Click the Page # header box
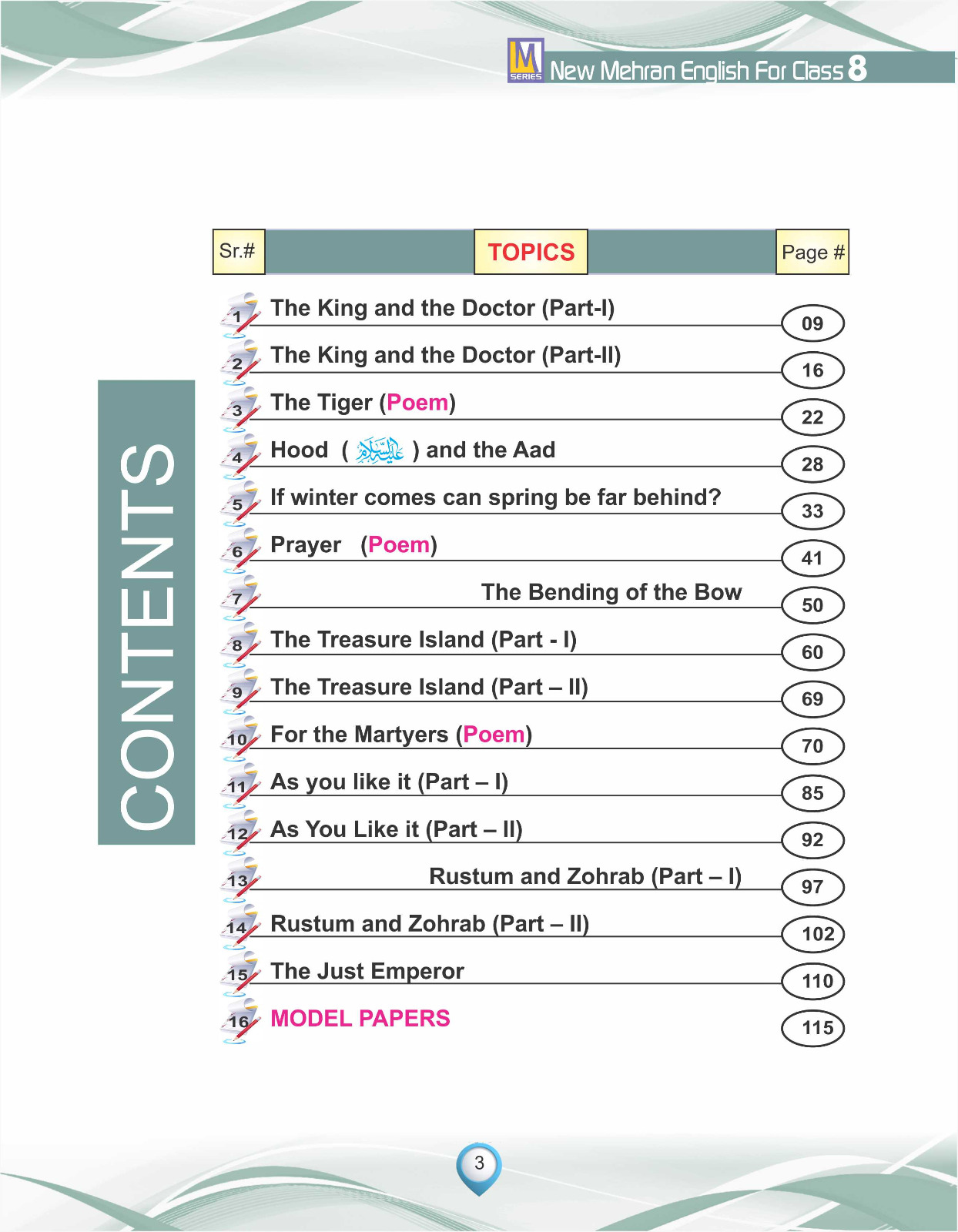 812,253
